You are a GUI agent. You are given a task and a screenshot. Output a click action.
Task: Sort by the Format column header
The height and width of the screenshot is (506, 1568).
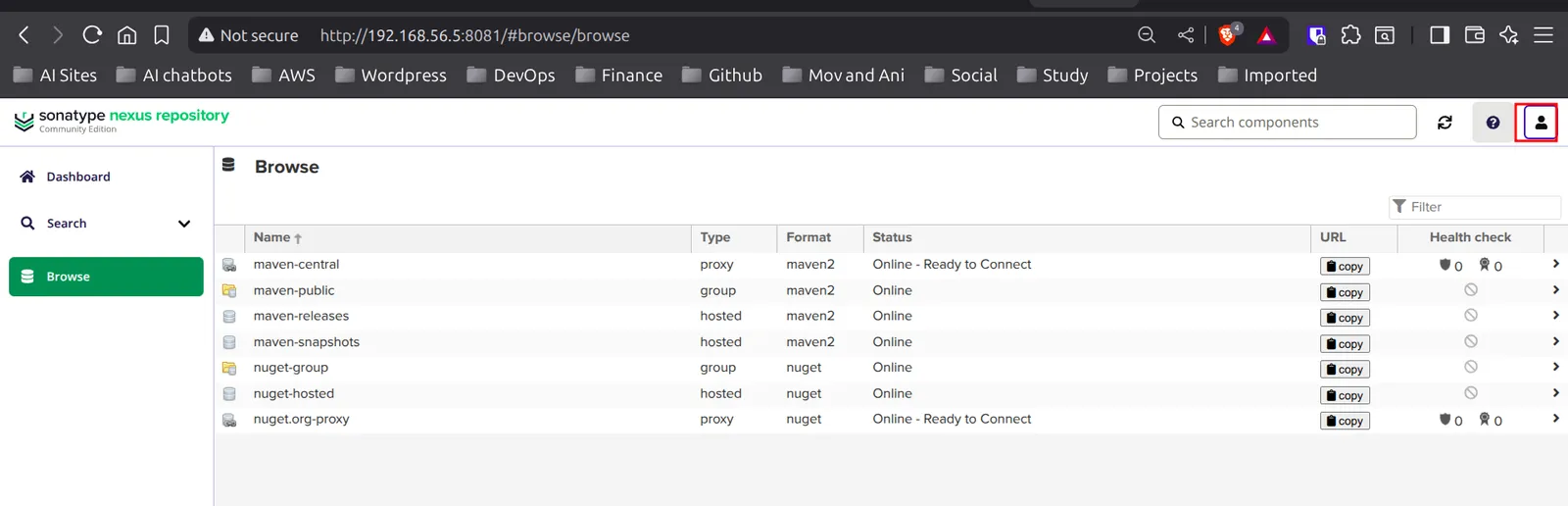click(x=820, y=237)
